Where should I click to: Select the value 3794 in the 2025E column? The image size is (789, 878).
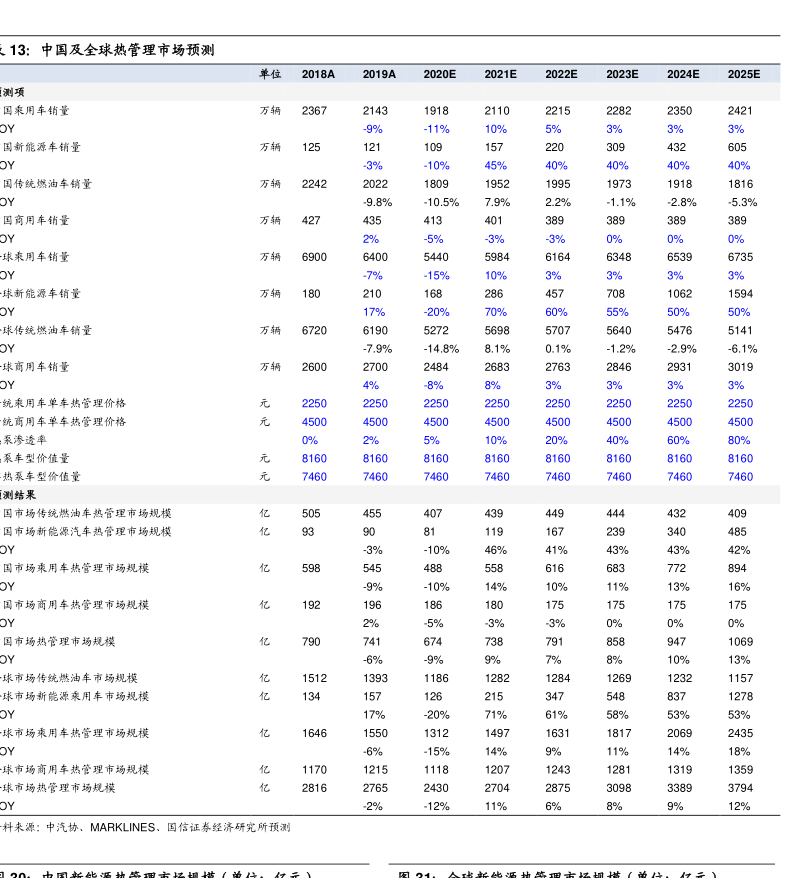[740, 788]
